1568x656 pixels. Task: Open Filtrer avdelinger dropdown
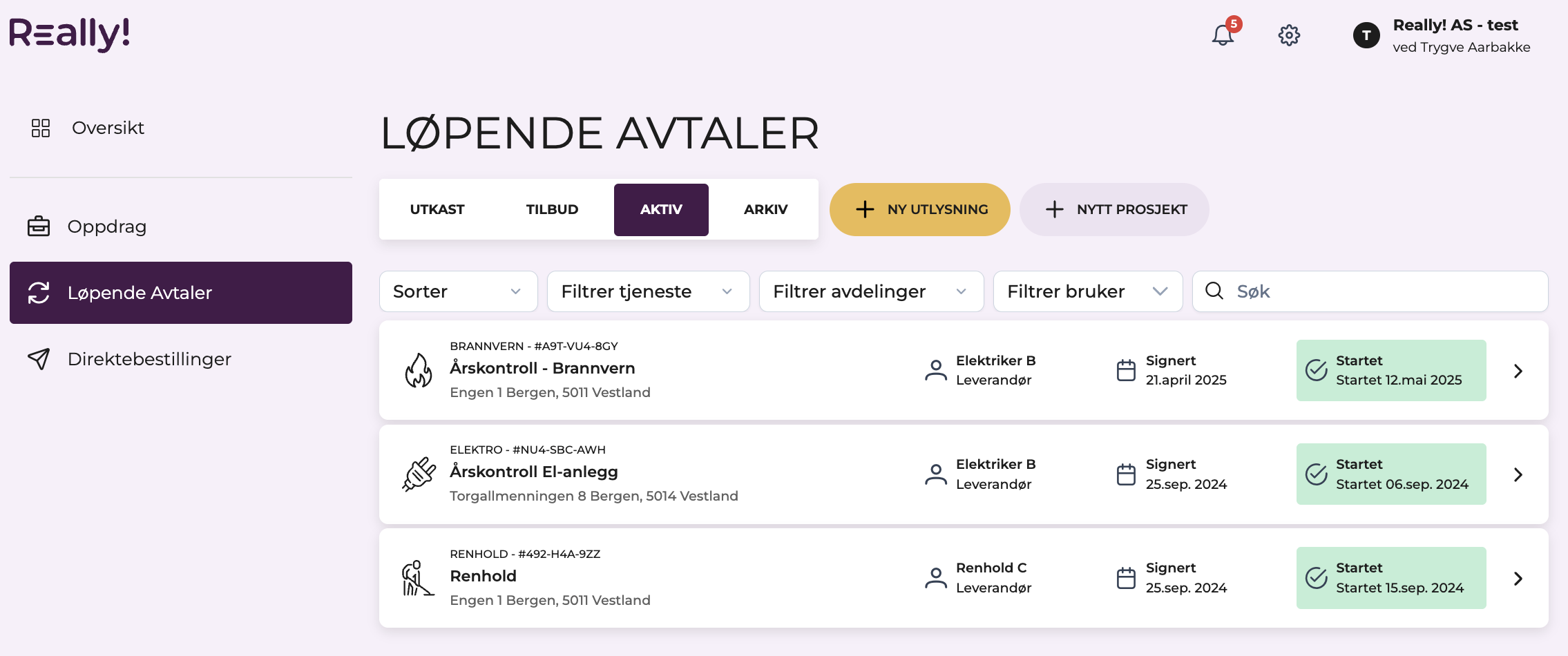pyautogui.click(x=871, y=291)
